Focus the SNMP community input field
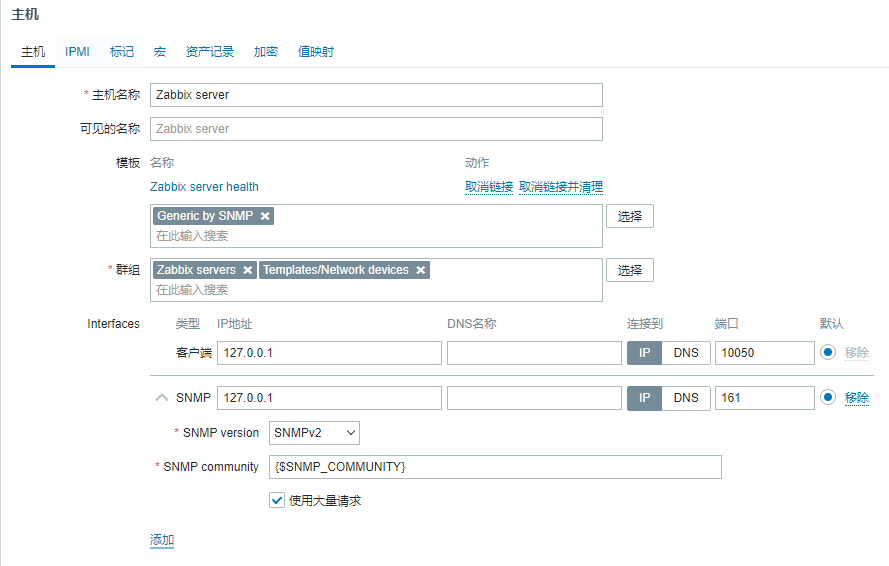 coord(495,467)
